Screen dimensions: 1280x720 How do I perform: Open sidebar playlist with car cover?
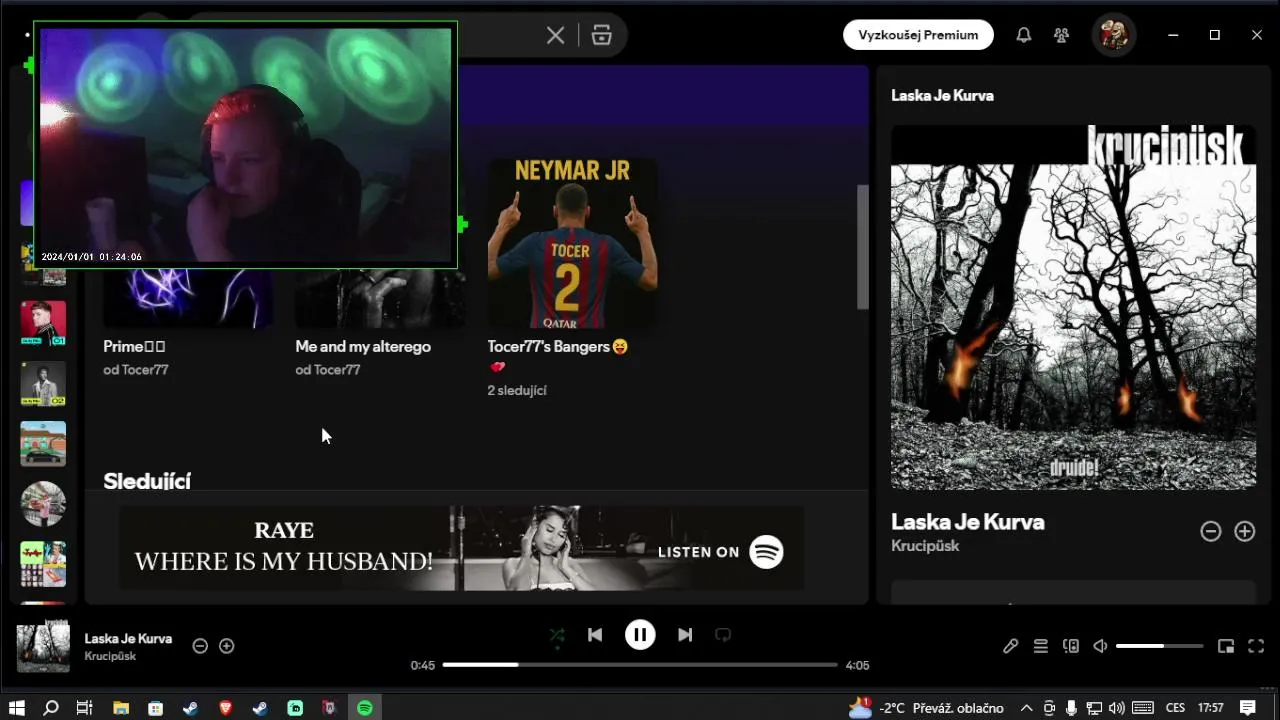click(x=43, y=443)
